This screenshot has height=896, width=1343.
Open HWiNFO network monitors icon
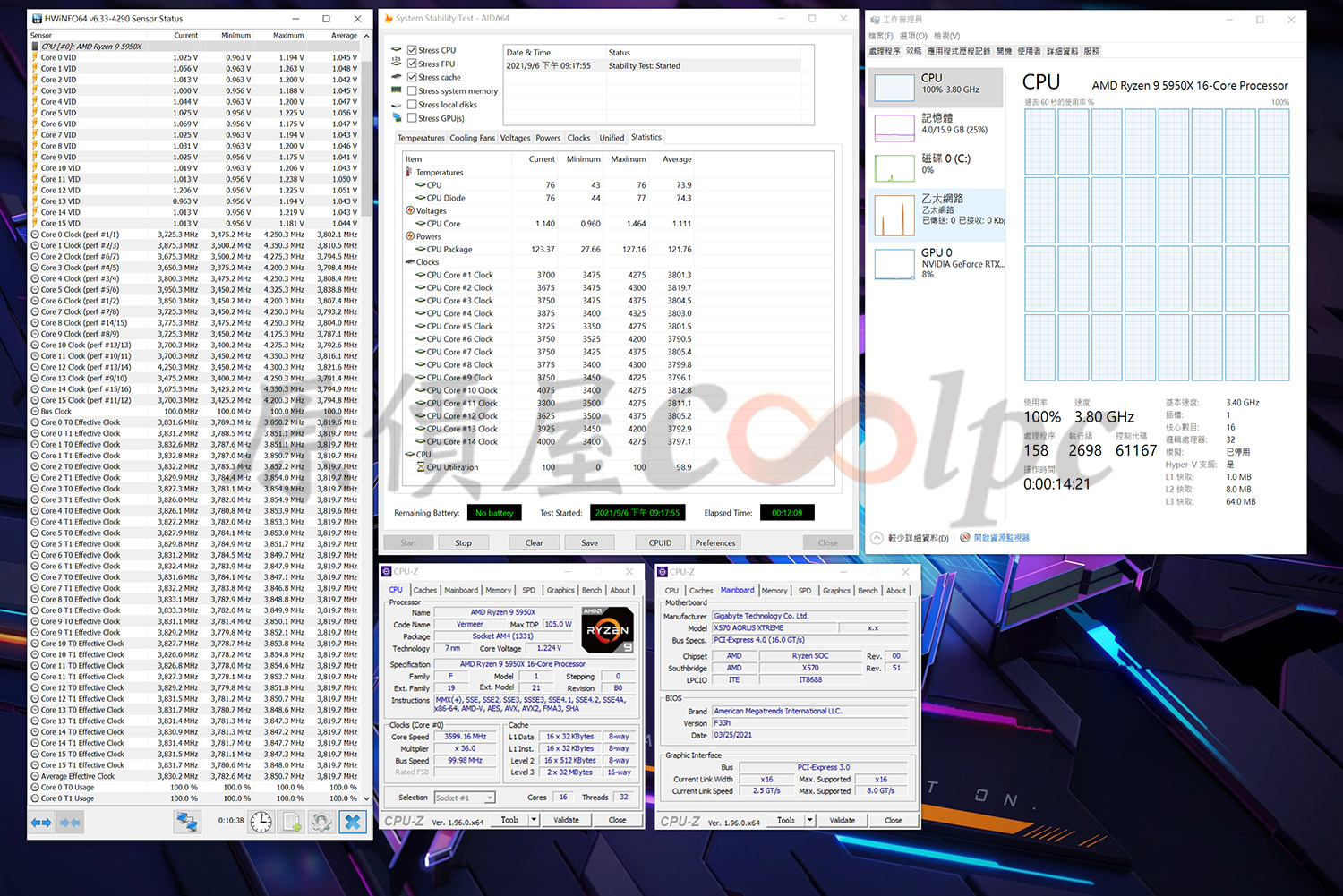pyautogui.click(x=186, y=822)
